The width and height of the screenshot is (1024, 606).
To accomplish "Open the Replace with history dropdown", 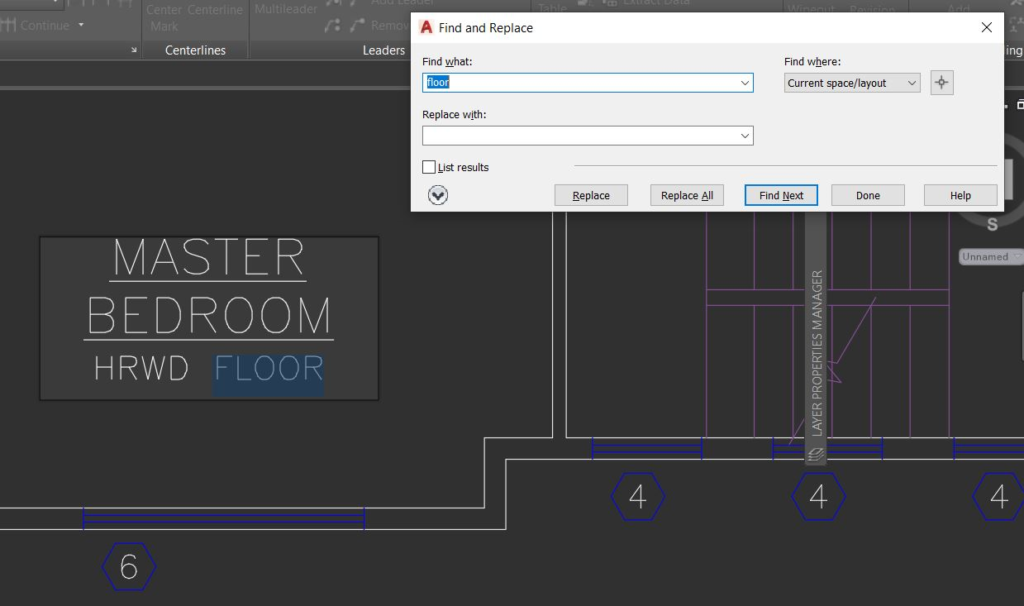I will click(x=745, y=136).
